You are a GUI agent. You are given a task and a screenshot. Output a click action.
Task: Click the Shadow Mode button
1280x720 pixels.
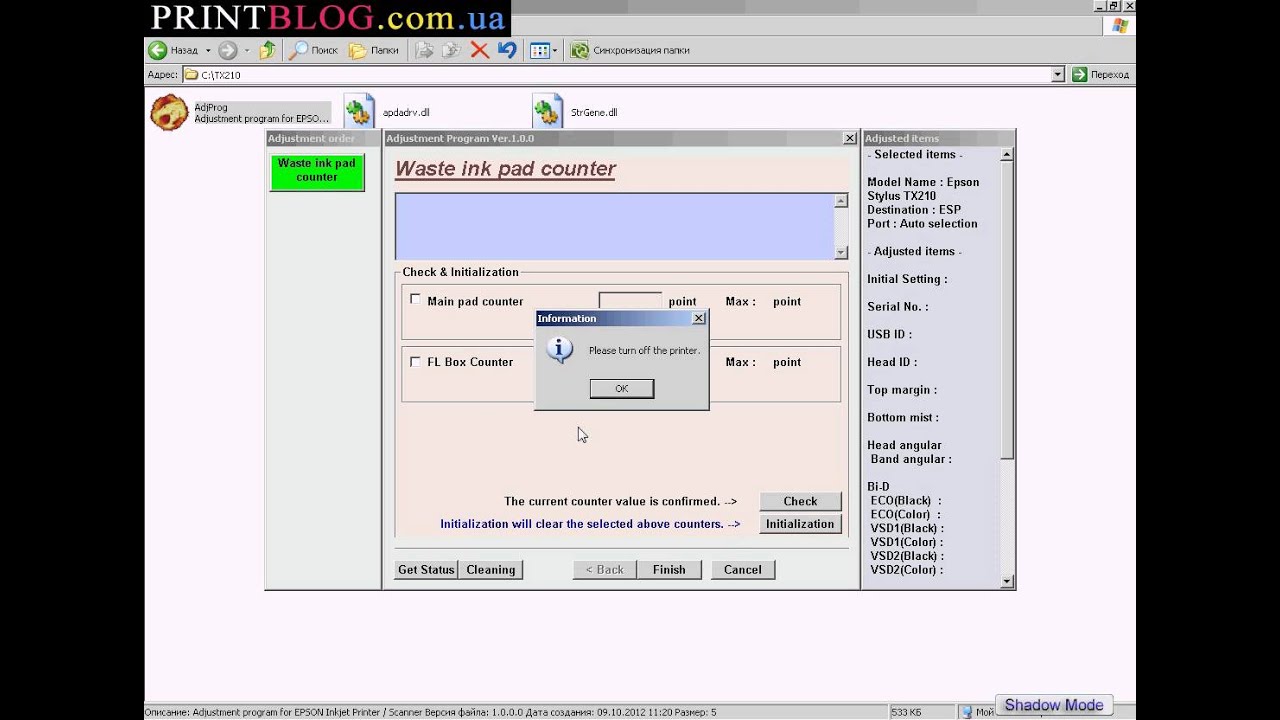tap(1054, 705)
